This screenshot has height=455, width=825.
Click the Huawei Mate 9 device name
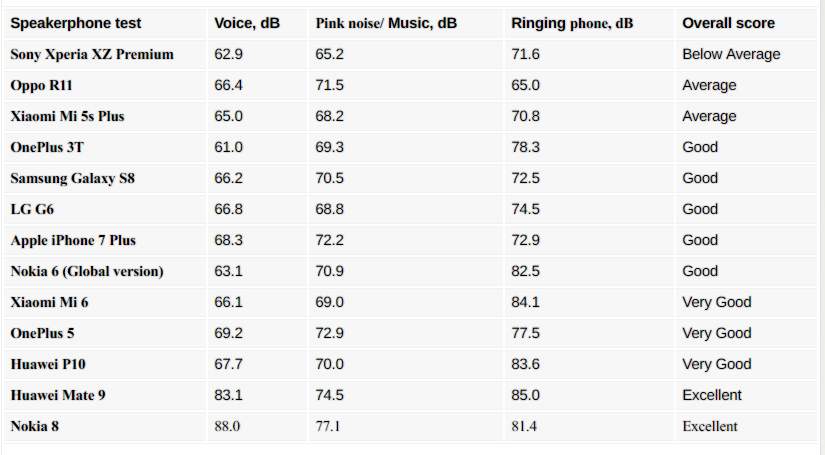click(58, 396)
